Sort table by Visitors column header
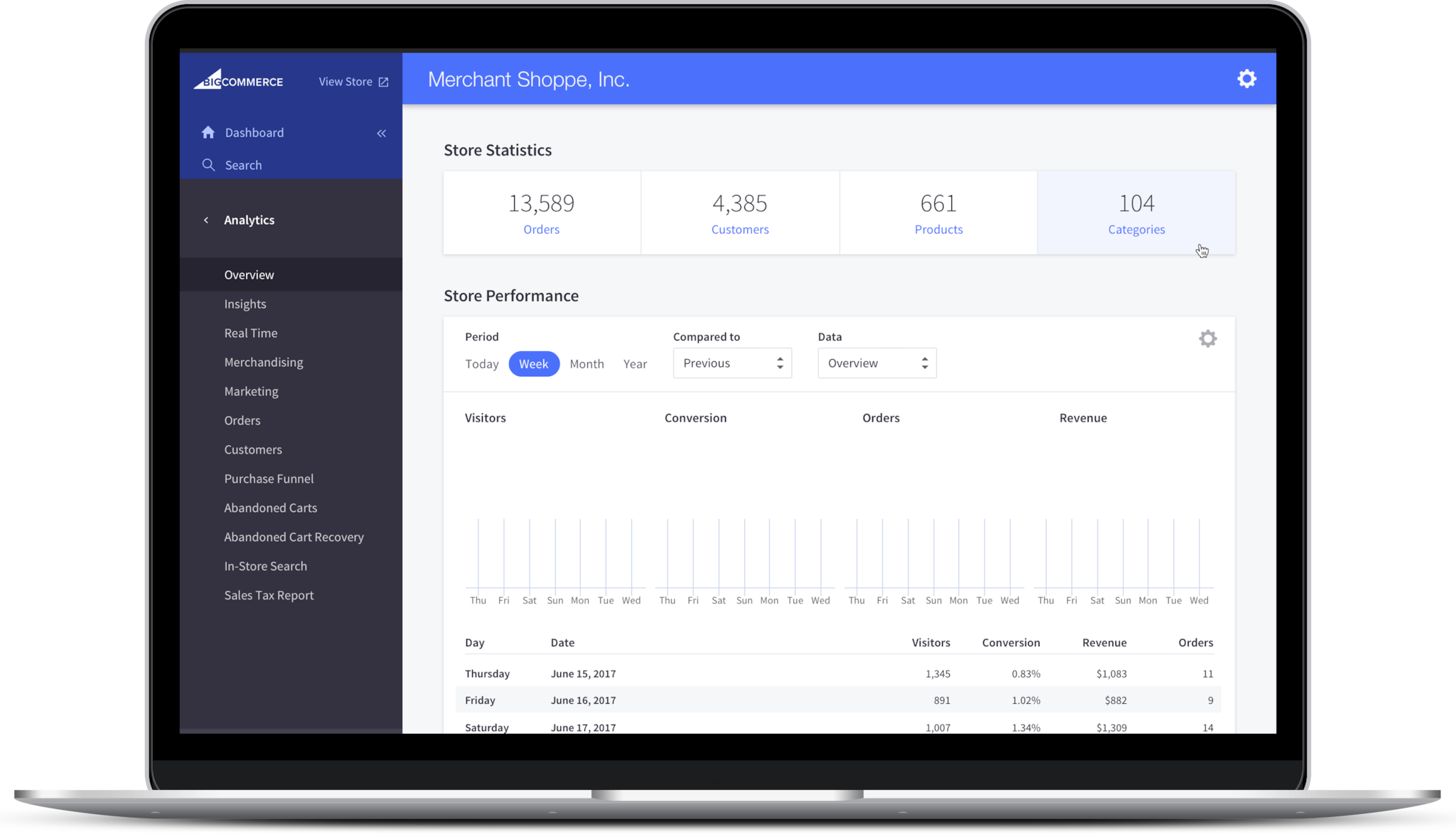The image size is (1456, 834). point(931,643)
